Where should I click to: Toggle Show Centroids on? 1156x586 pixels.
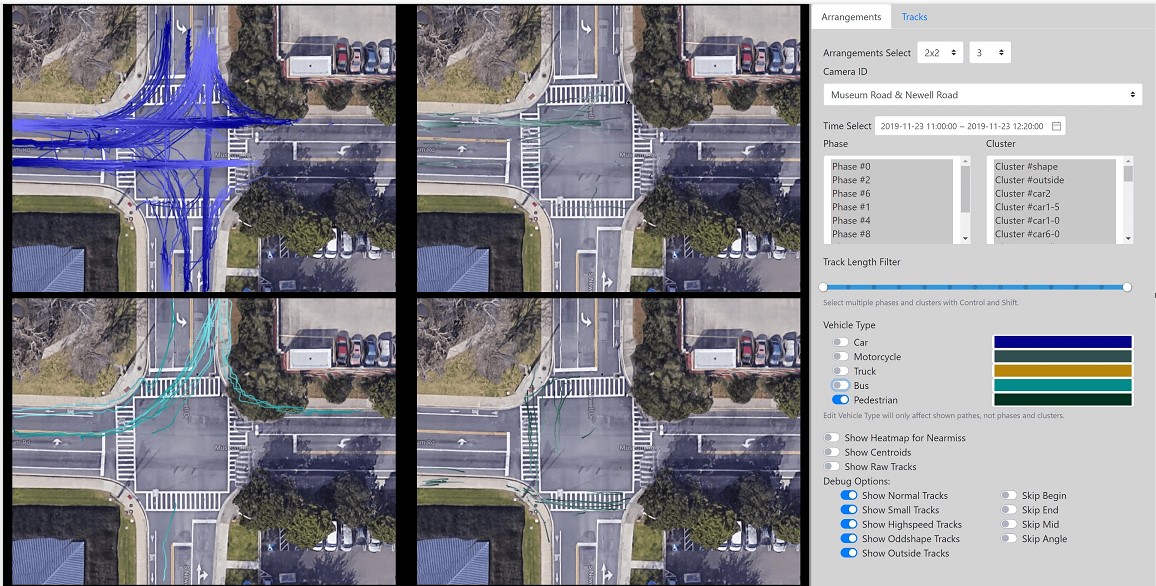point(832,453)
